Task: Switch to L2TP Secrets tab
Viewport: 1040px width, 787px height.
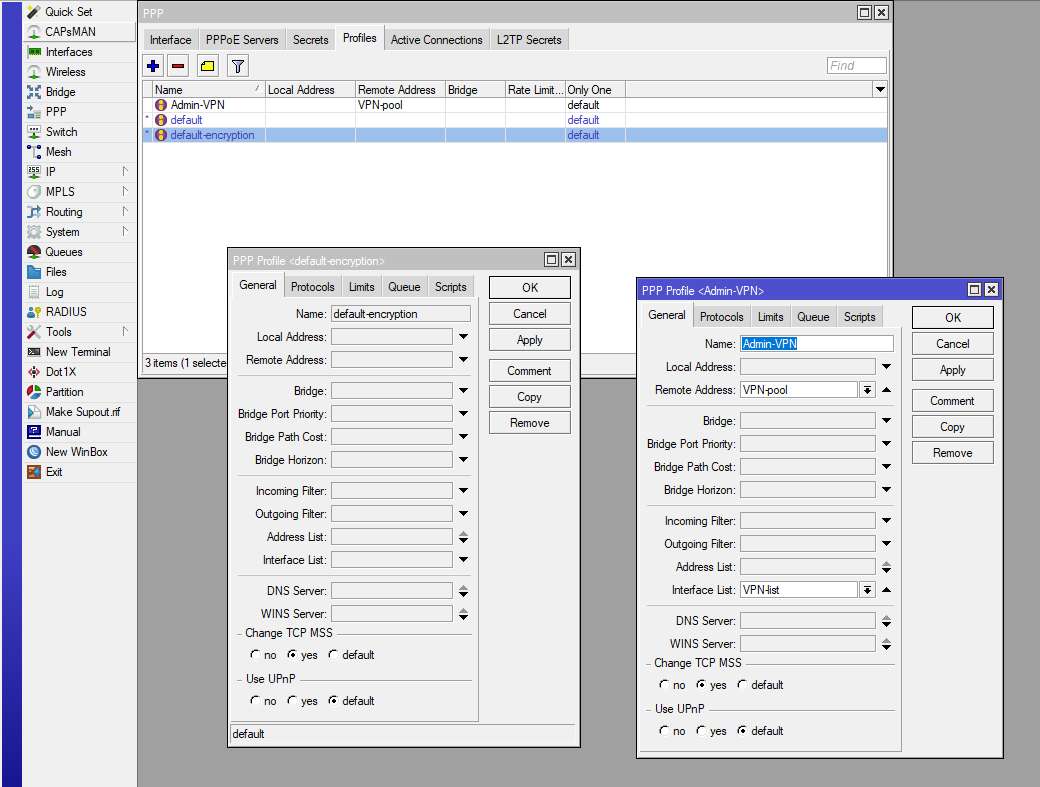Action: (x=529, y=40)
